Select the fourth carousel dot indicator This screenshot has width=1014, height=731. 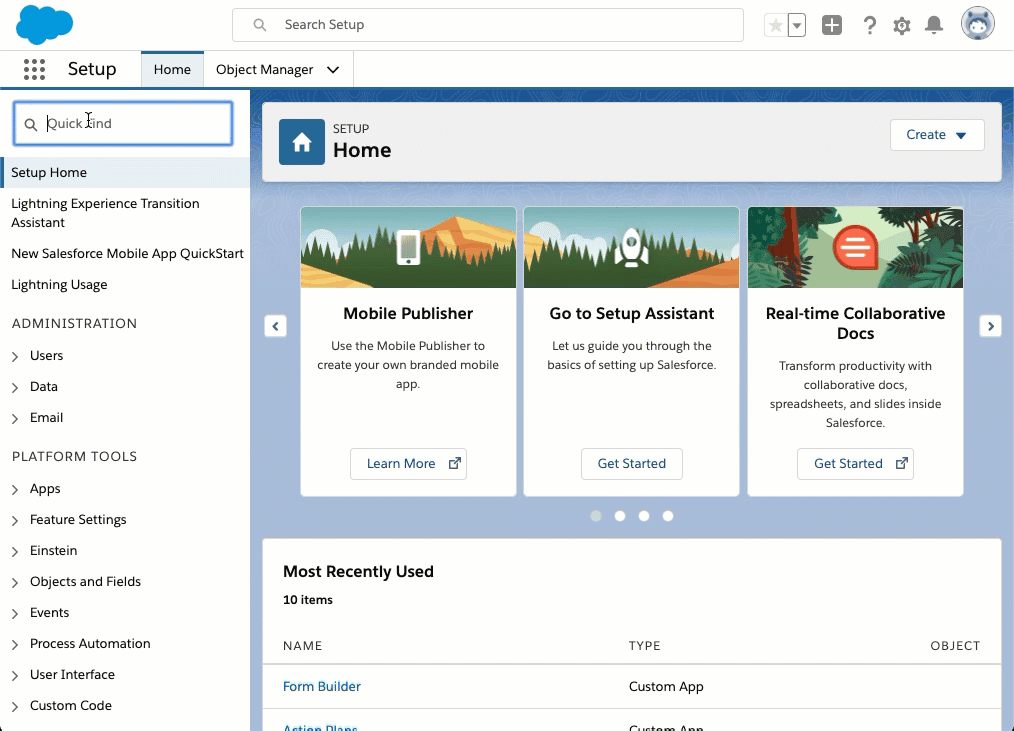[668, 516]
